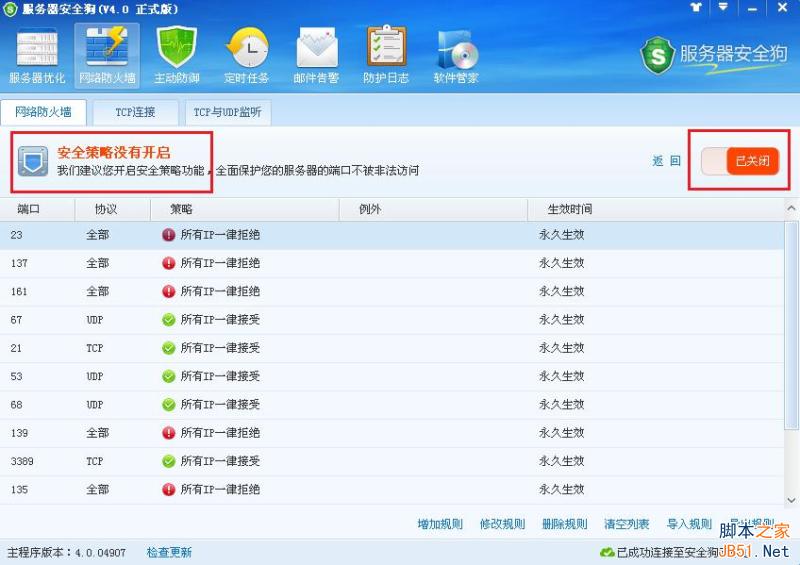Screen dimensions: 800x565
Task: Open the 防护日志 protection log icon
Action: [x=386, y=55]
